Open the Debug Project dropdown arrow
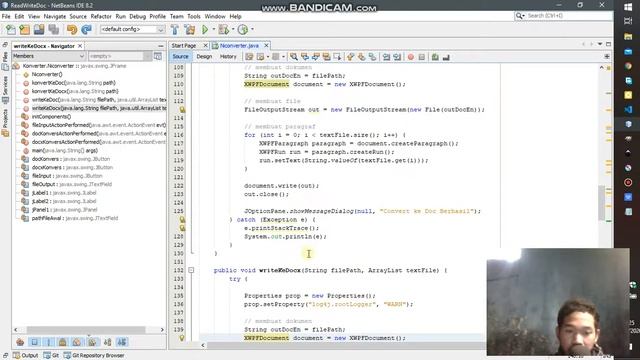 coord(233,29)
